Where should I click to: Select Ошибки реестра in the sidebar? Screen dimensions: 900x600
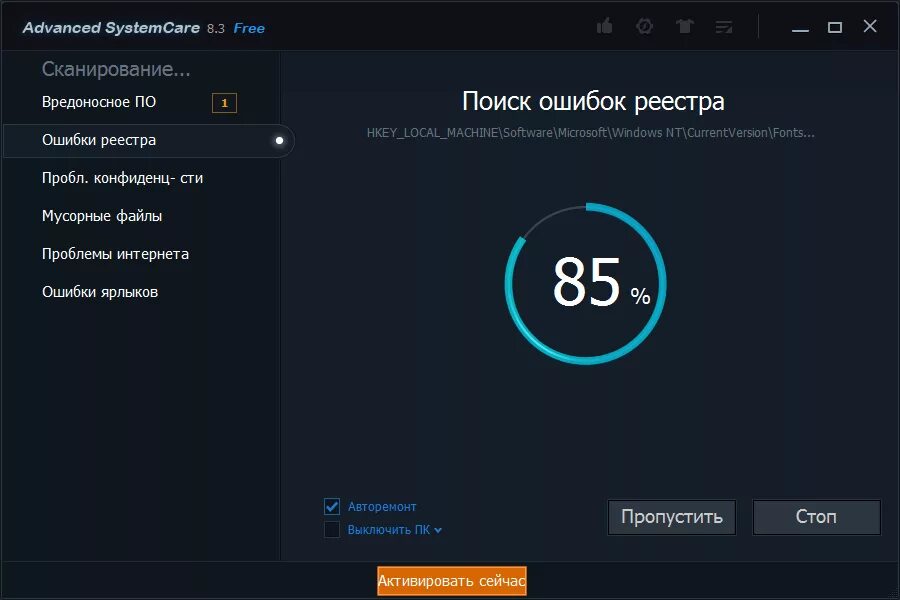coord(149,141)
